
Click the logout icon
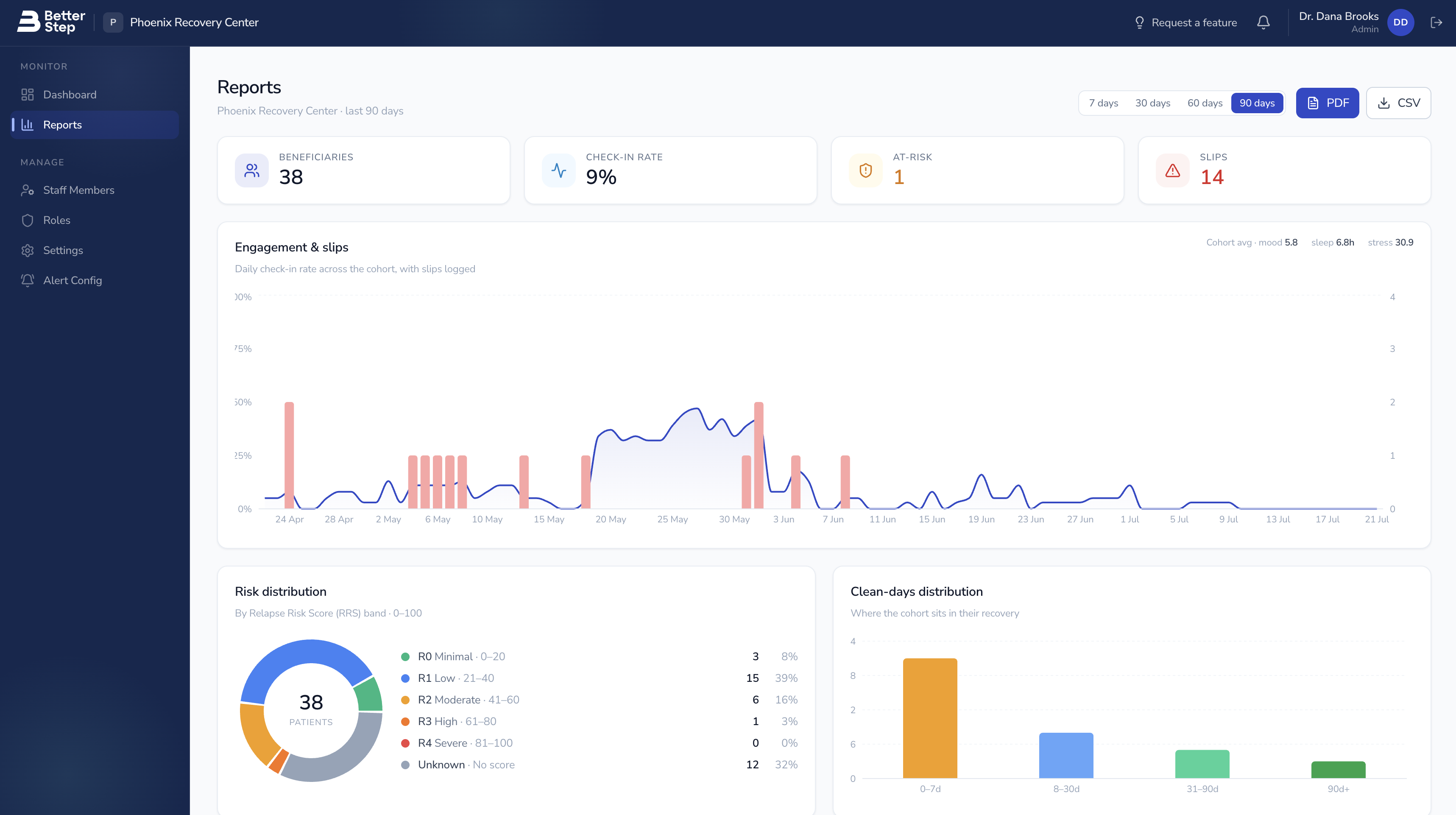pyautogui.click(x=1436, y=22)
